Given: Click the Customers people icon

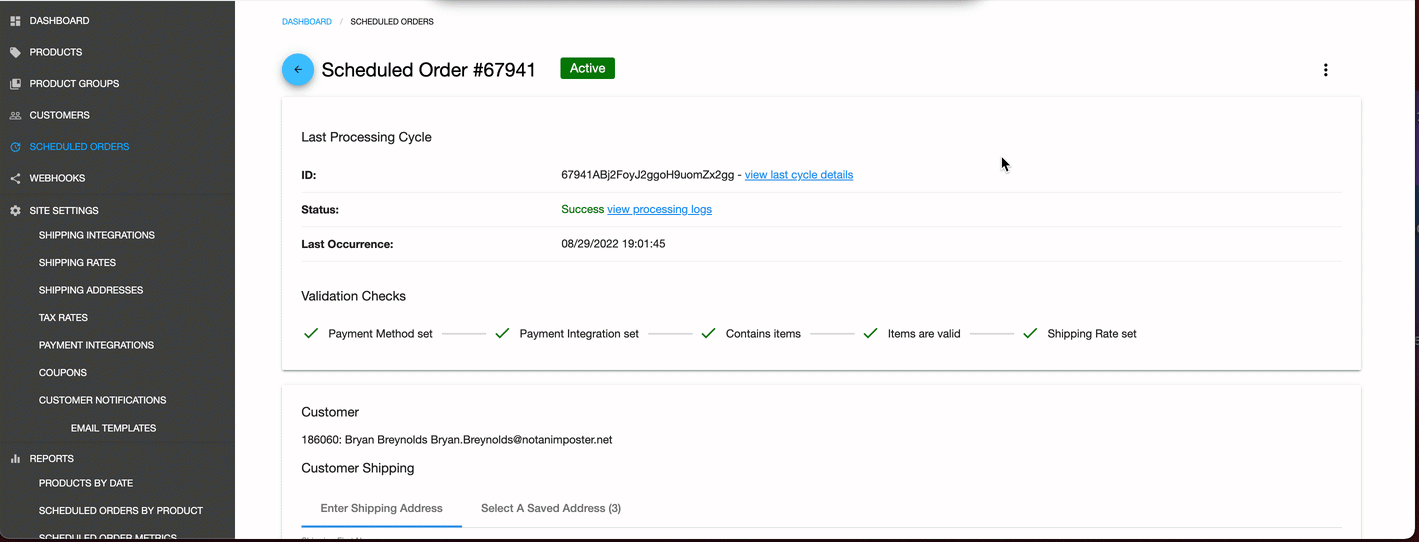Looking at the screenshot, I should [x=15, y=115].
